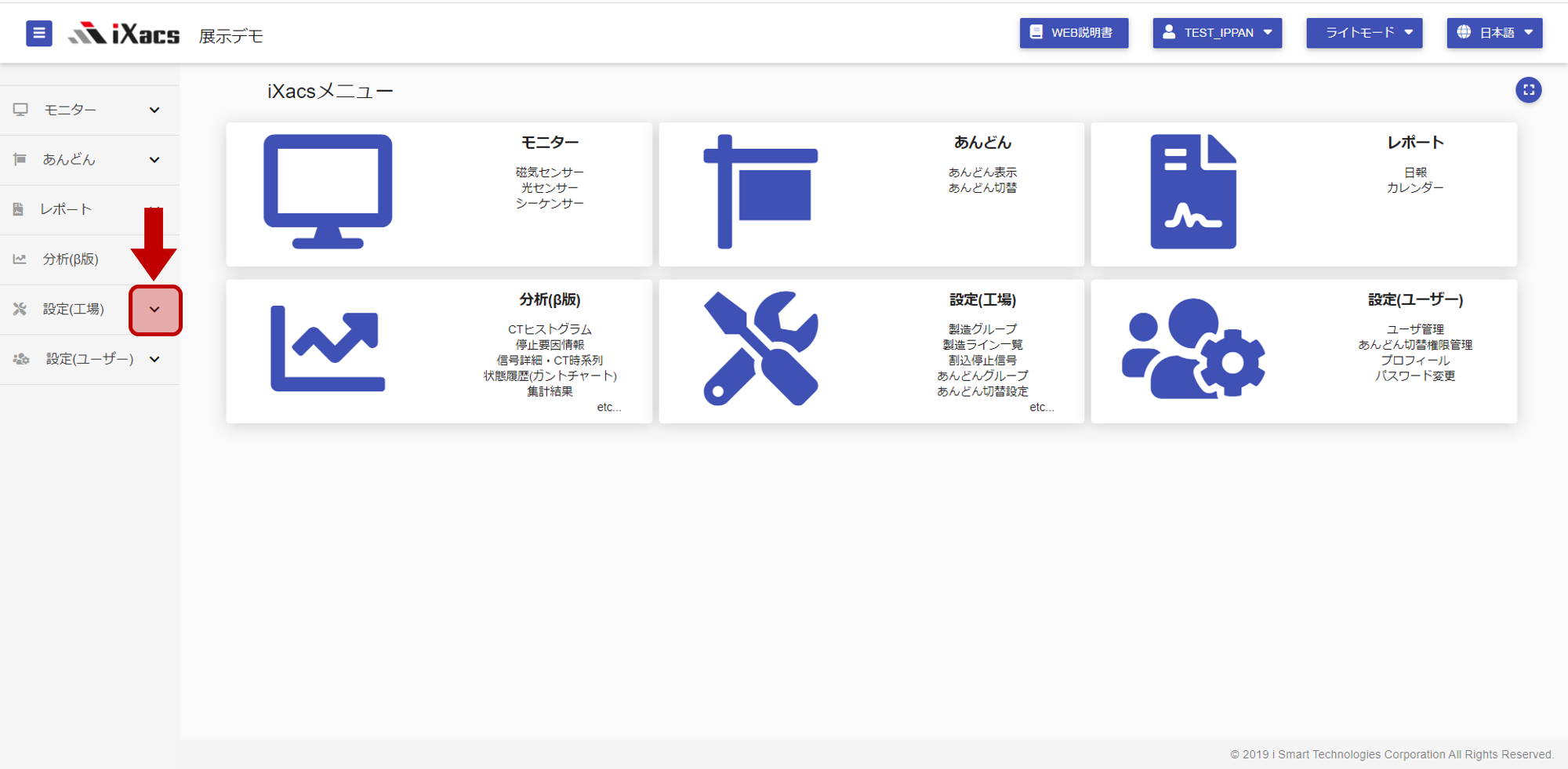Select あんどん in the sidebar
1568x769 pixels.
point(69,159)
